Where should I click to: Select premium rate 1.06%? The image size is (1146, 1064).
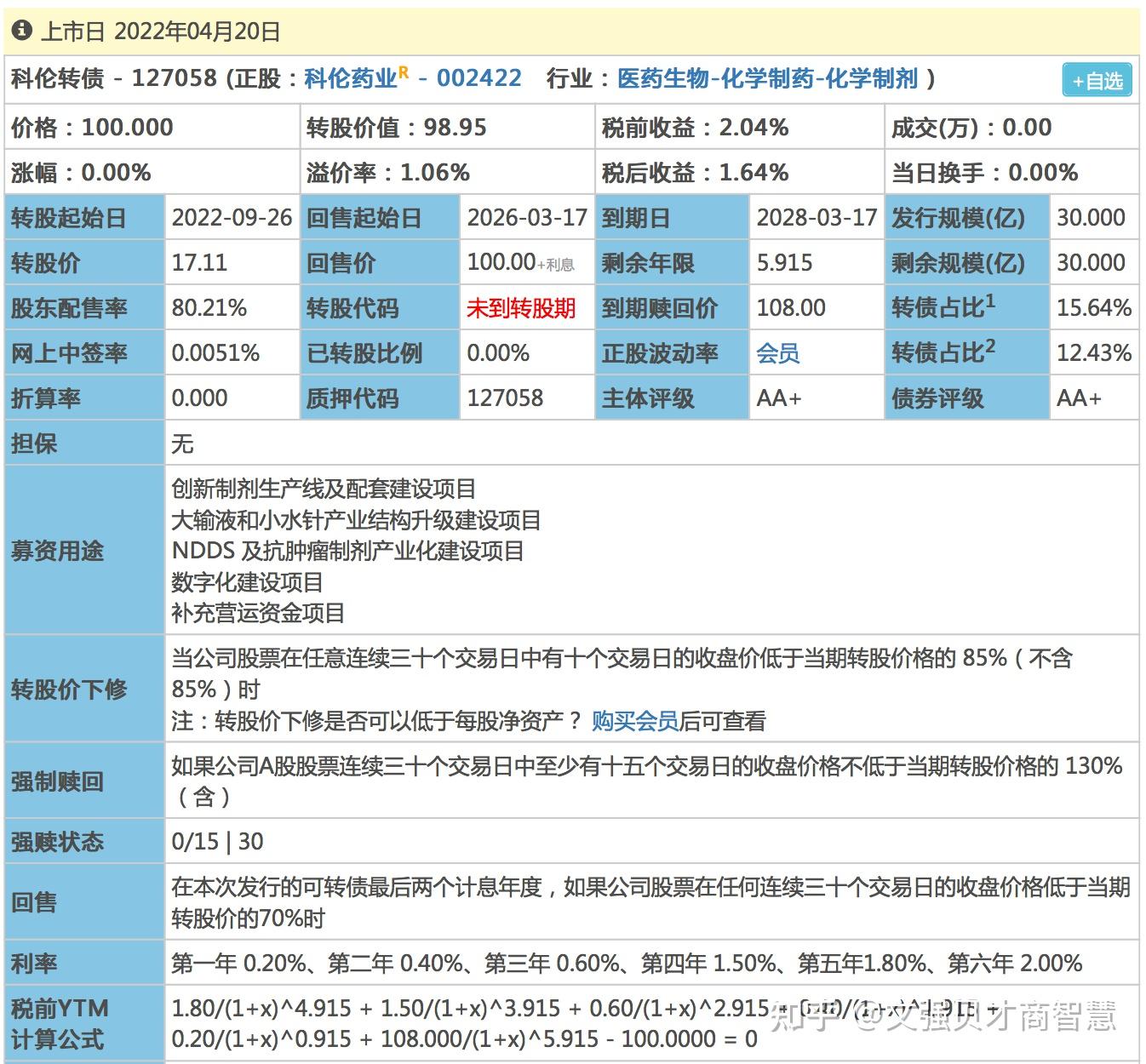pyautogui.click(x=434, y=173)
